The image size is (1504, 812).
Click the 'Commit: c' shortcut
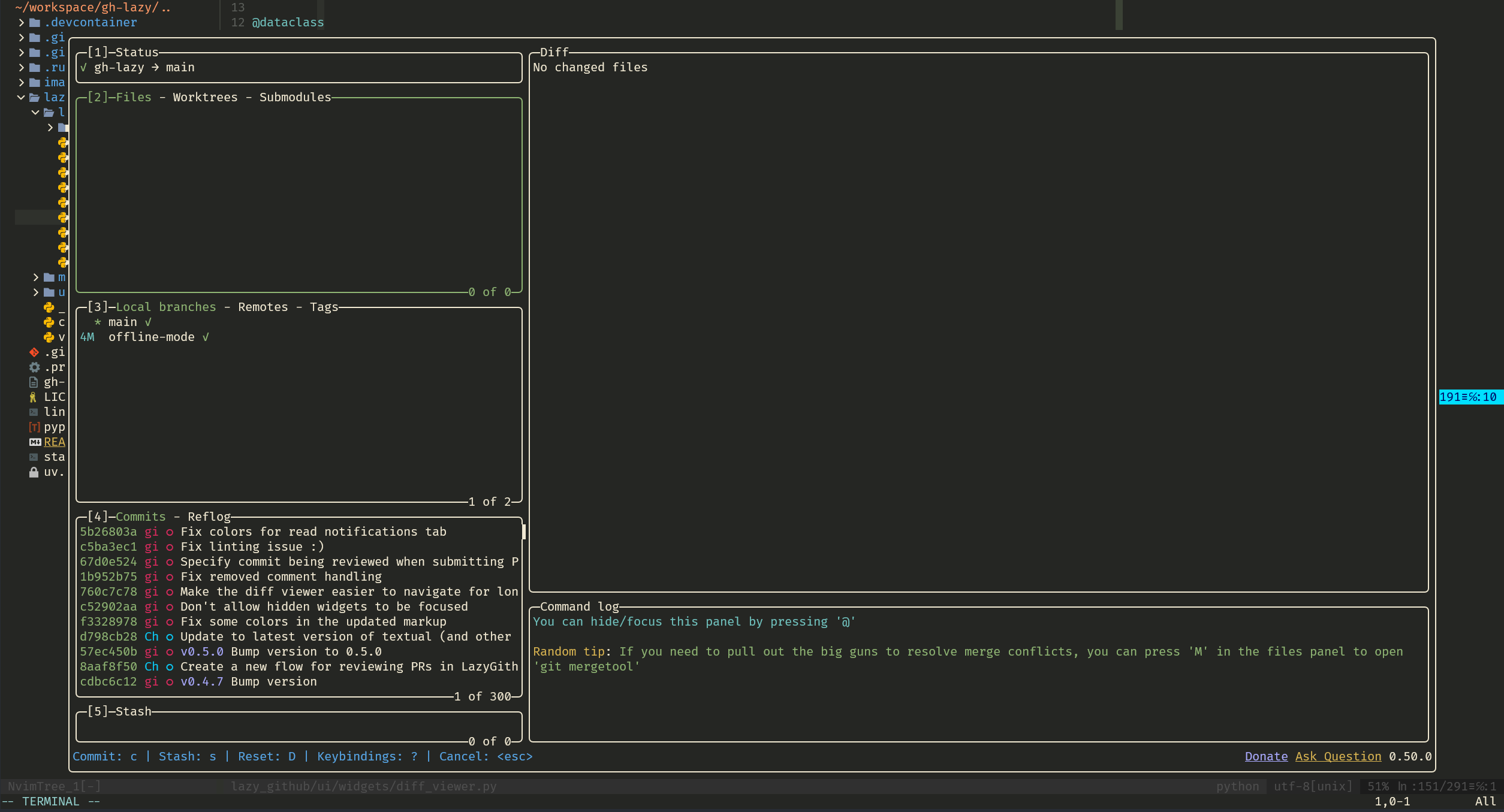tap(105, 756)
